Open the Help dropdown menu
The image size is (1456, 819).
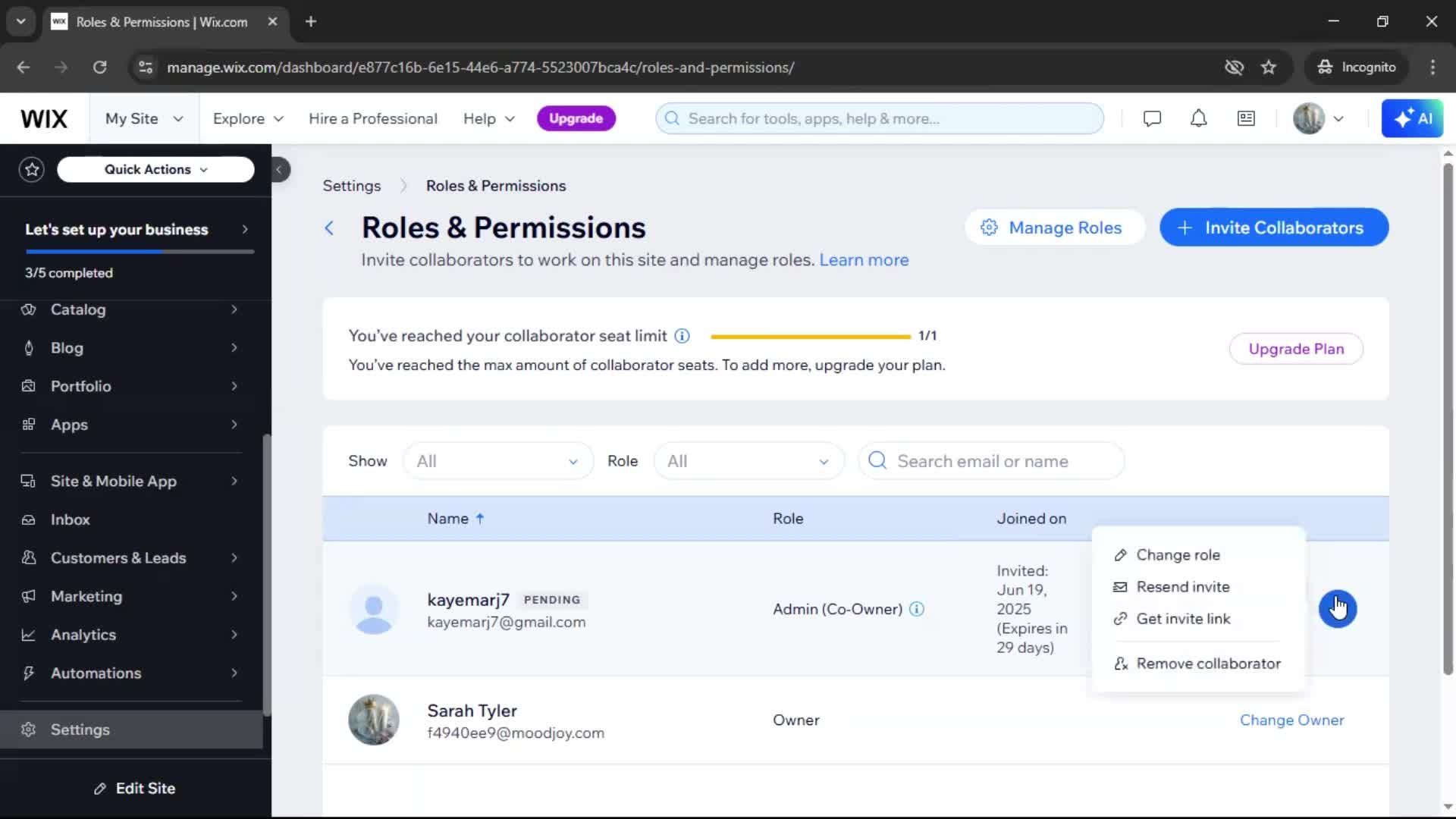[x=489, y=119]
